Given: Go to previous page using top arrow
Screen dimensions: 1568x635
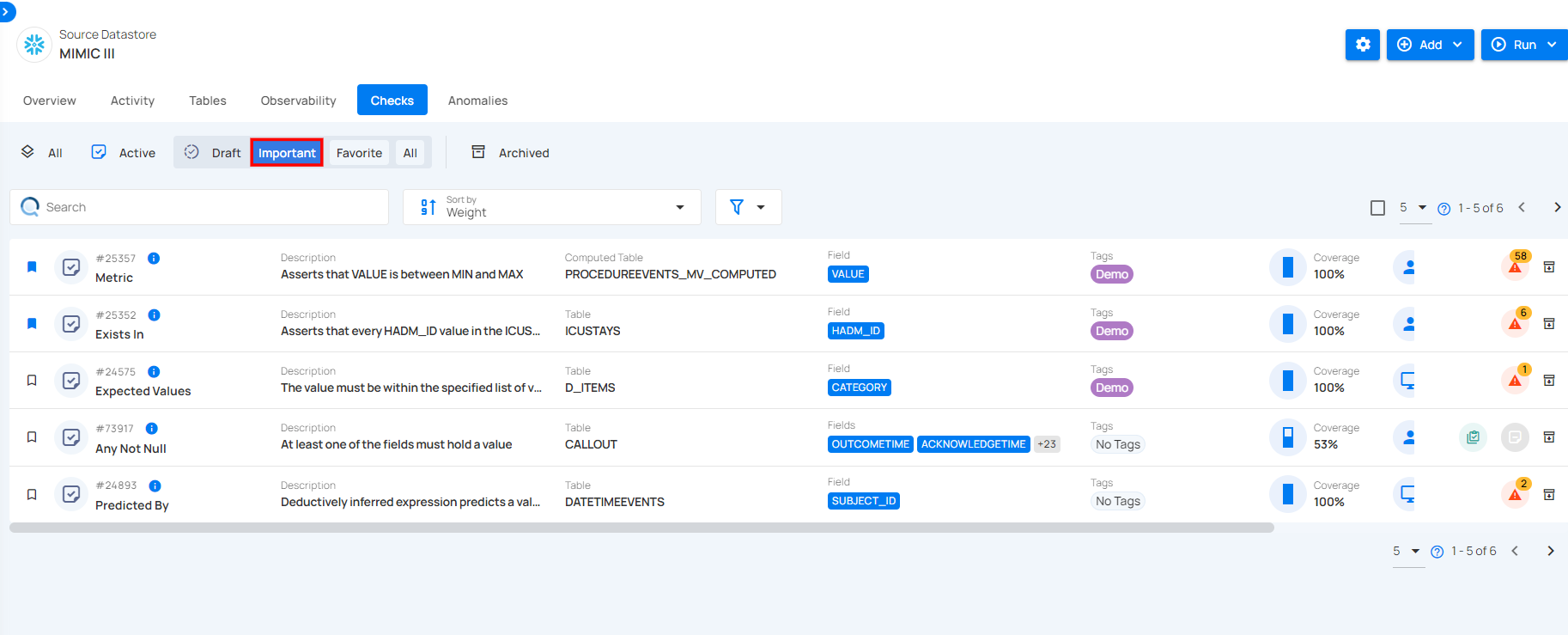Looking at the screenshot, I should 1522,207.
